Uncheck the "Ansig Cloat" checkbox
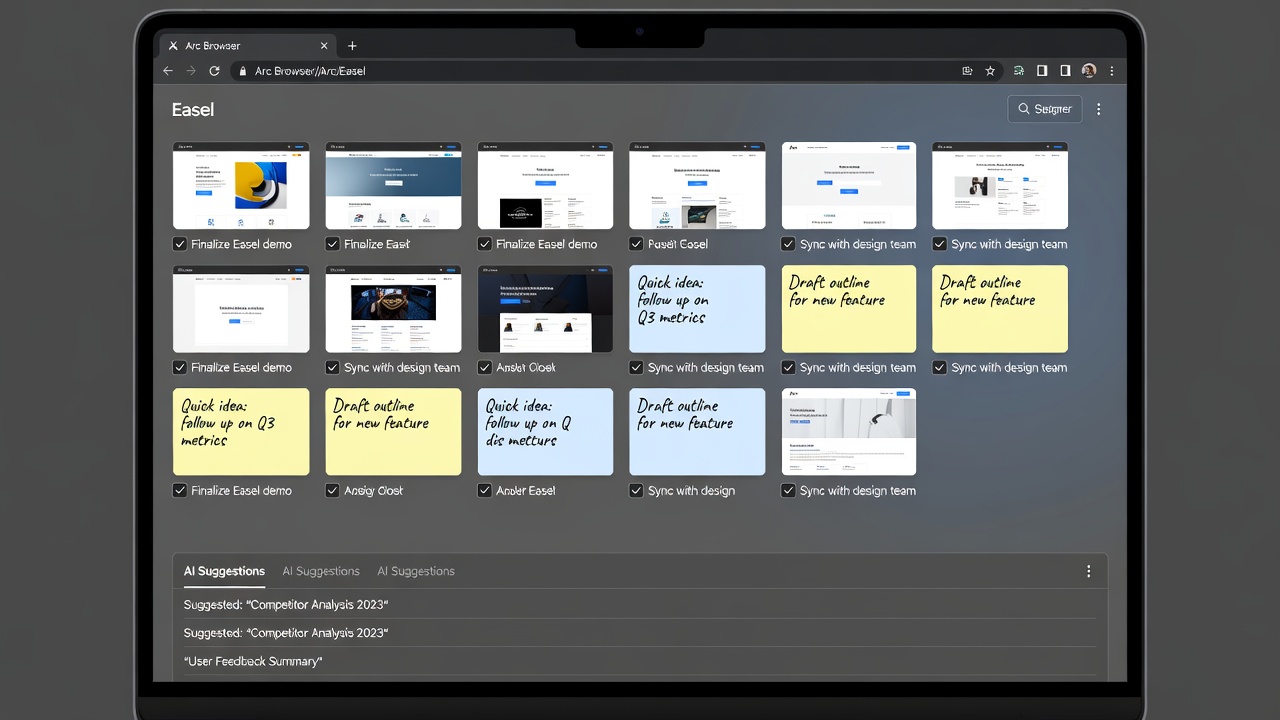Screen dimensions: 1280x720 pyautogui.click(x=332, y=490)
